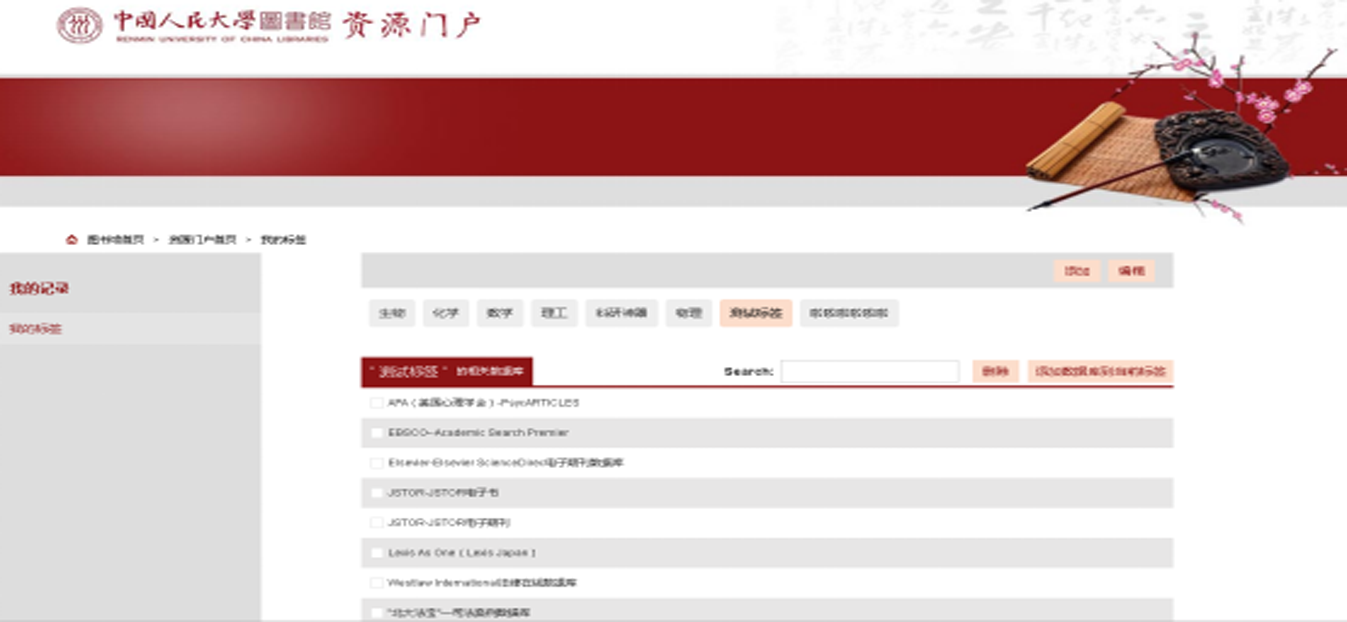
Task: Click the home icon in the breadcrumb
Action: pyautogui.click(x=71, y=240)
